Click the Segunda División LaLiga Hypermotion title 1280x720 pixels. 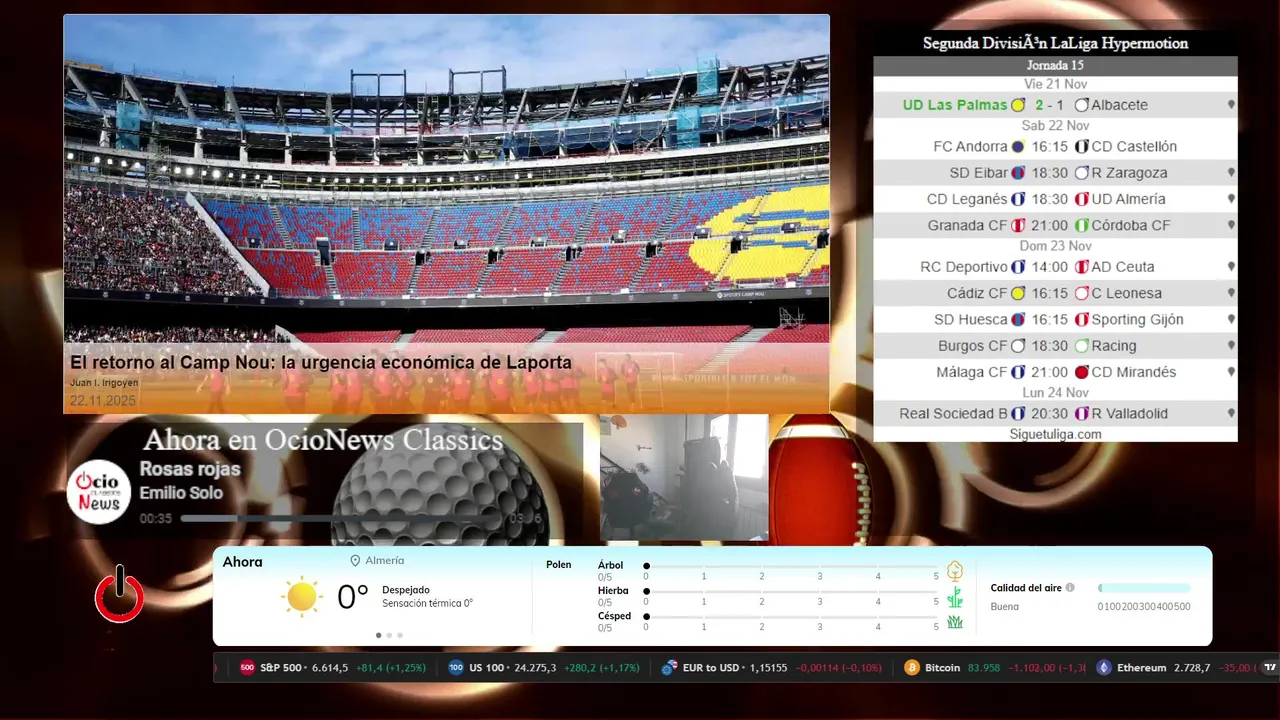[1055, 43]
